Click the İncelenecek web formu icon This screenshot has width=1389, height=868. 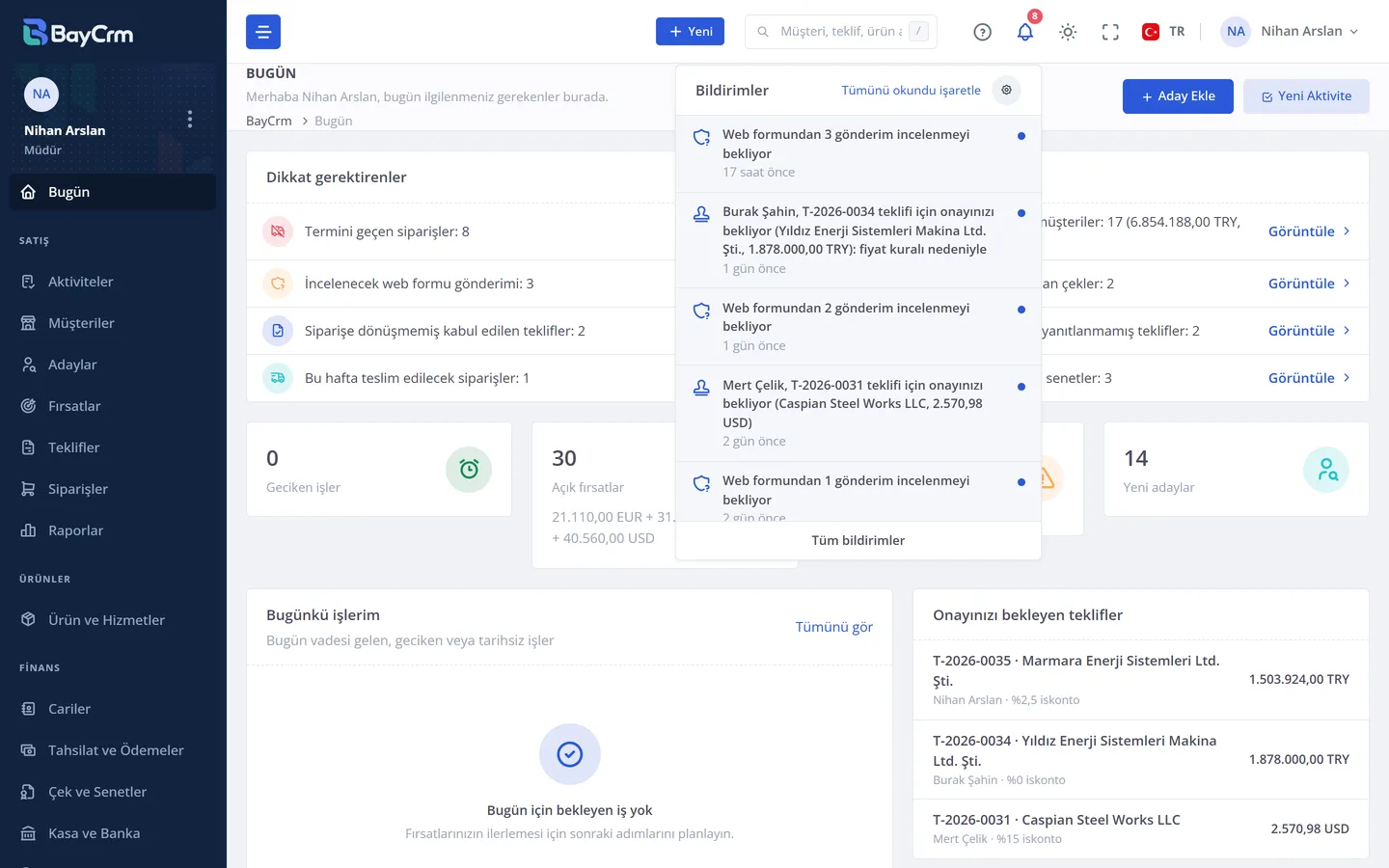click(x=278, y=284)
